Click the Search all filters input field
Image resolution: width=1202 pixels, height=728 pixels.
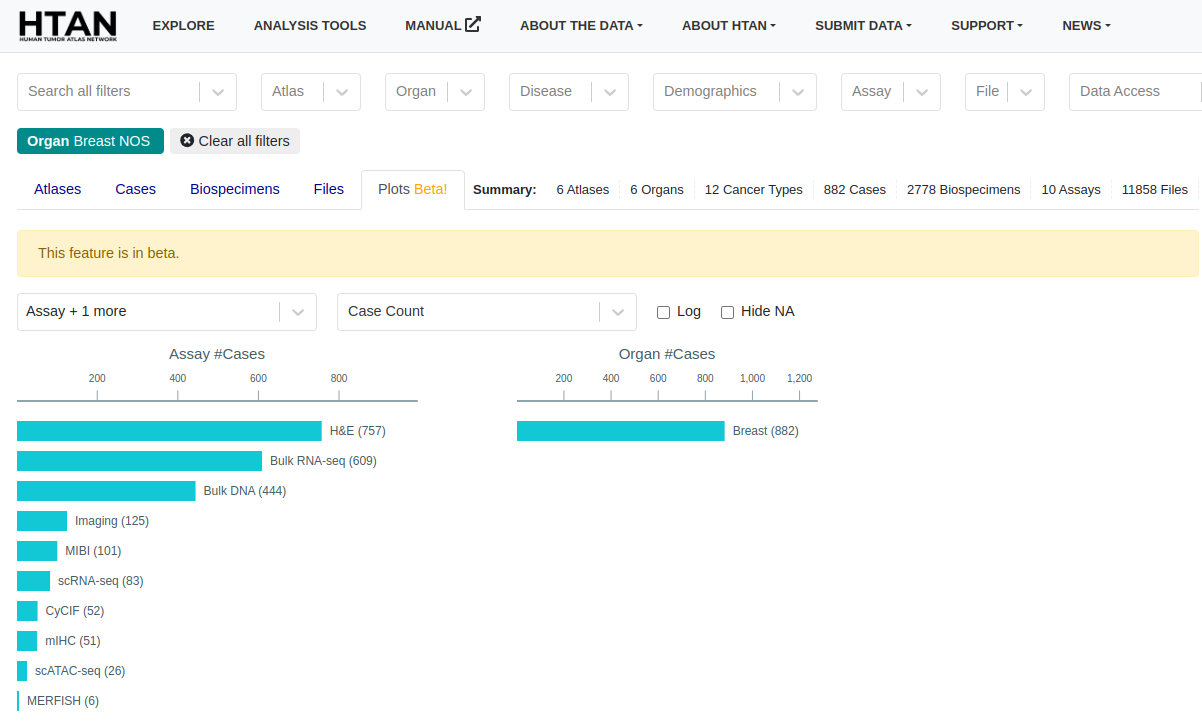[x=110, y=91]
